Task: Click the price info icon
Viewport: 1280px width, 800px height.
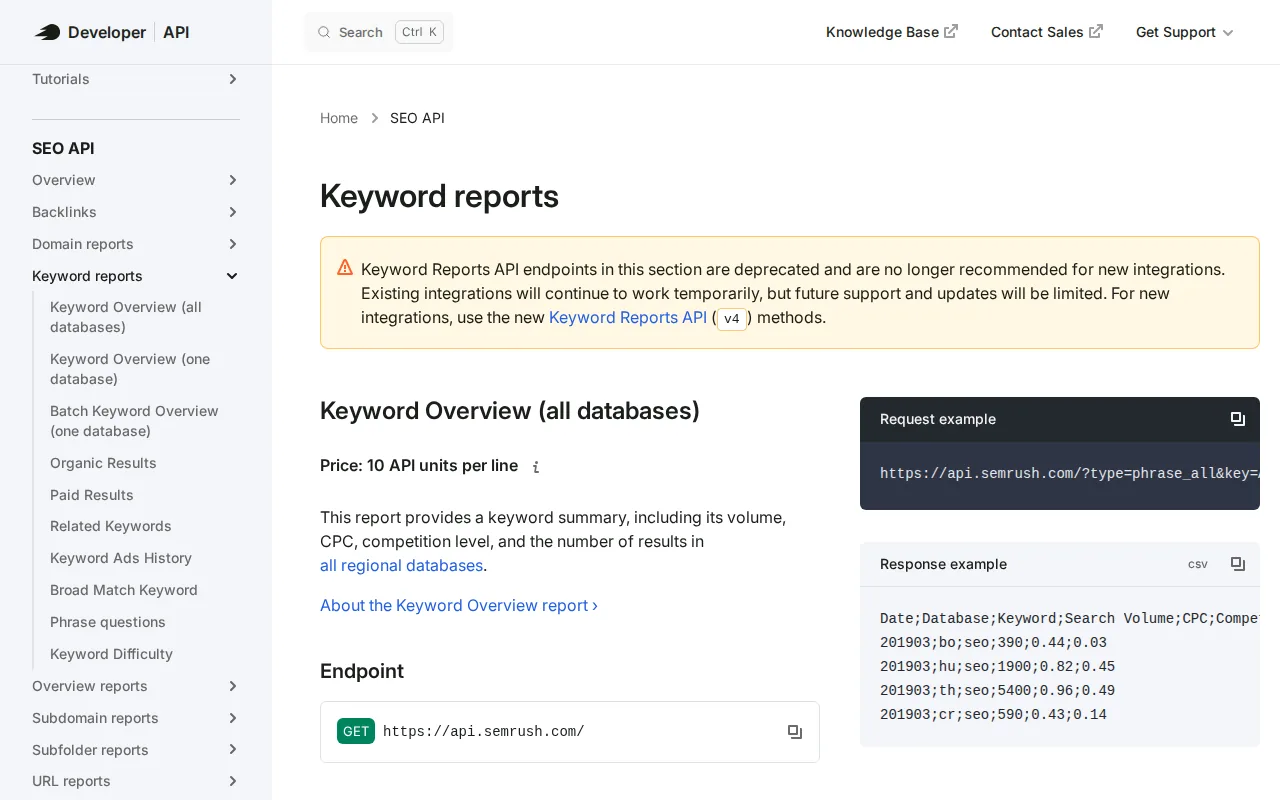Action: (536, 467)
